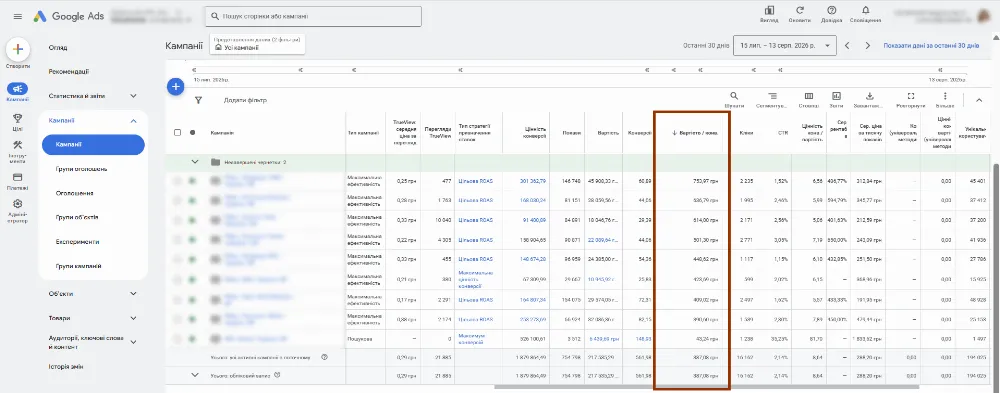Collapse the drafts folder row chevron
Image resolution: width=1000 pixels, height=393 pixels.
pyautogui.click(x=195, y=162)
